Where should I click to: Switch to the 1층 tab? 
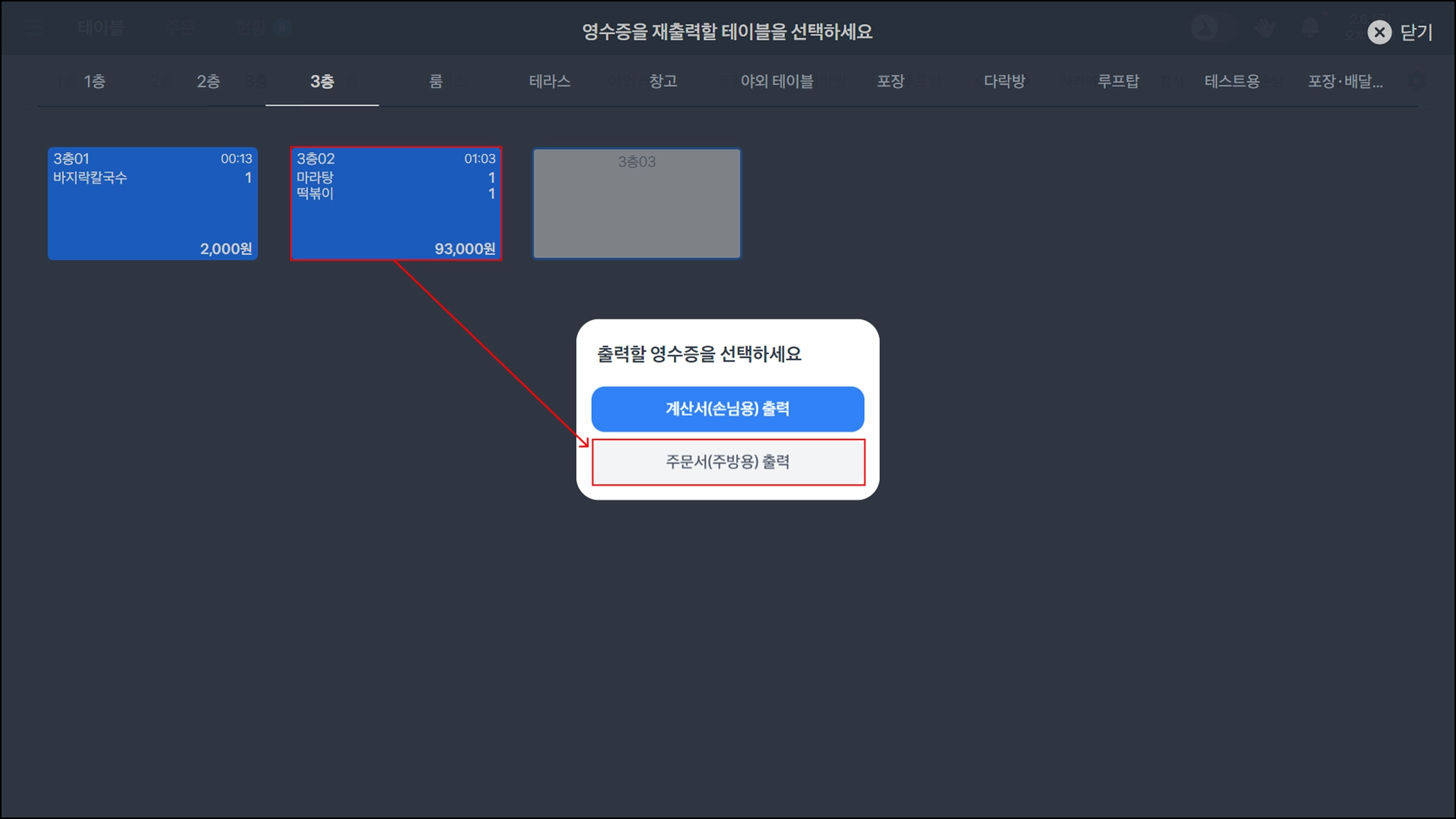95,81
